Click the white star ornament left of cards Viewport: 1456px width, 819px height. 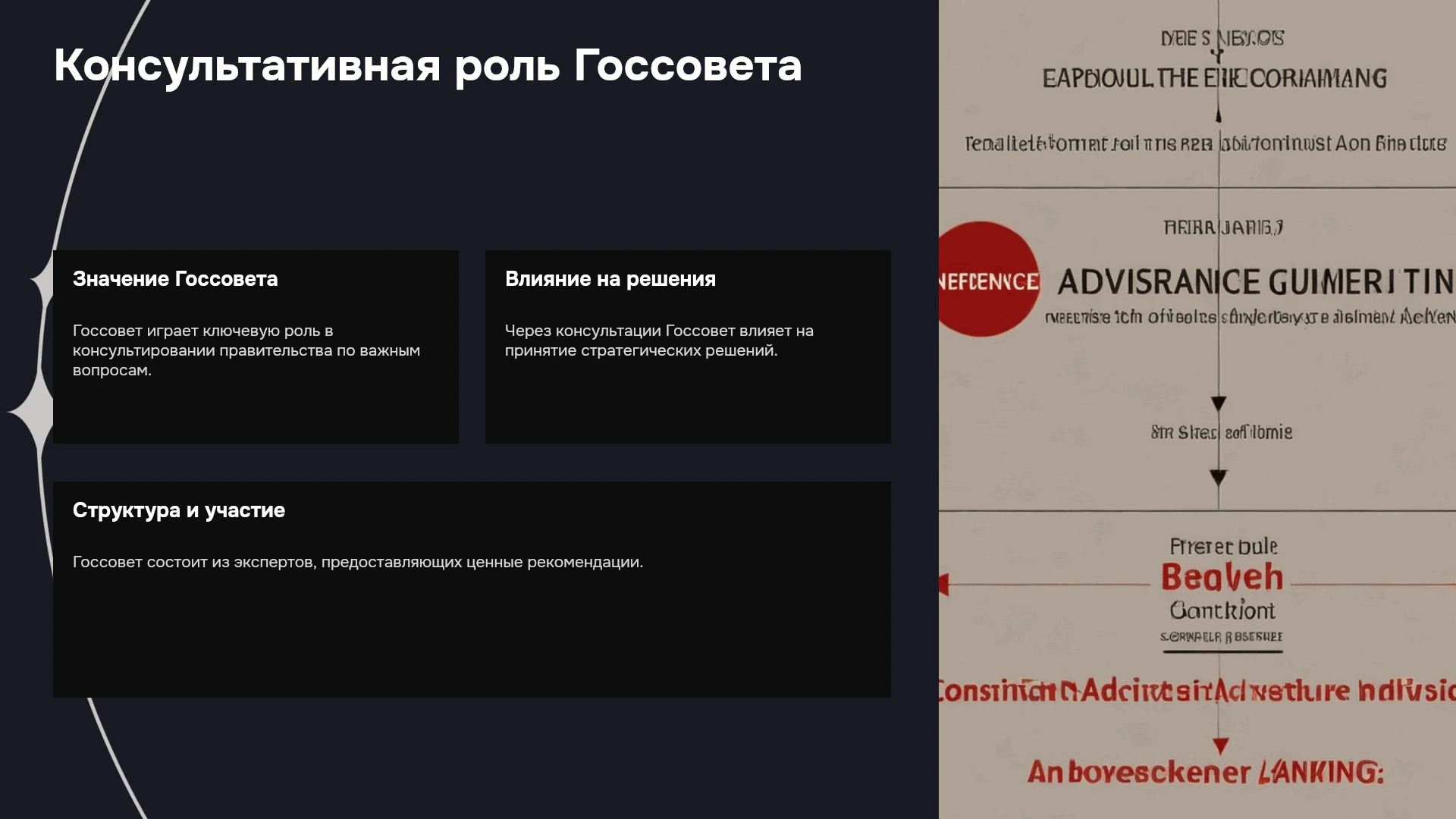[32, 412]
